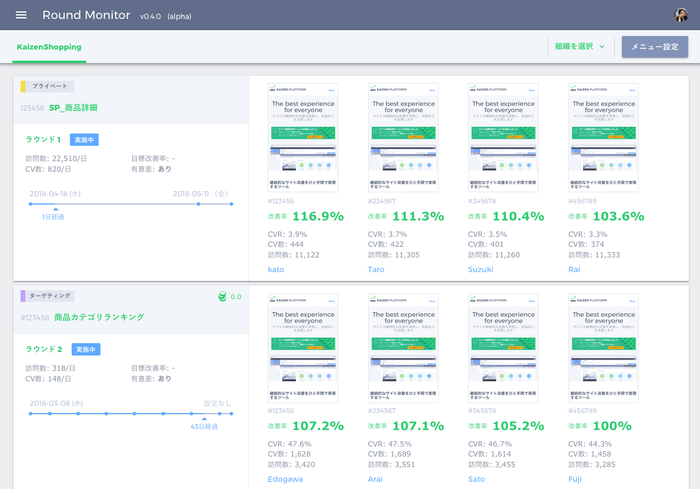
Task: Click the user profile avatar
Action: tap(681, 15)
